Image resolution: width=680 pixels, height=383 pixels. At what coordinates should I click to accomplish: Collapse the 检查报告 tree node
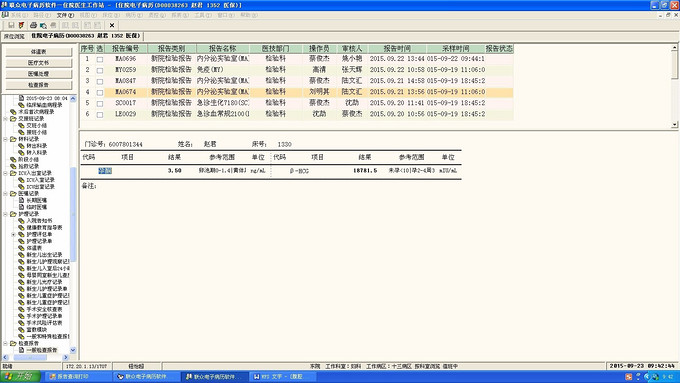click(6, 343)
